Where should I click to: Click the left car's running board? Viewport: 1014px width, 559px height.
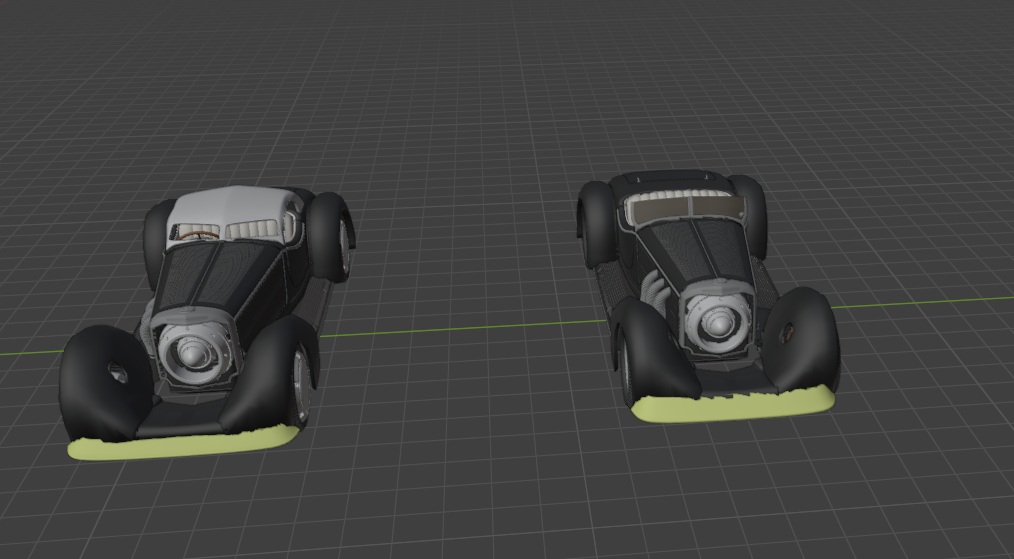coord(322,298)
